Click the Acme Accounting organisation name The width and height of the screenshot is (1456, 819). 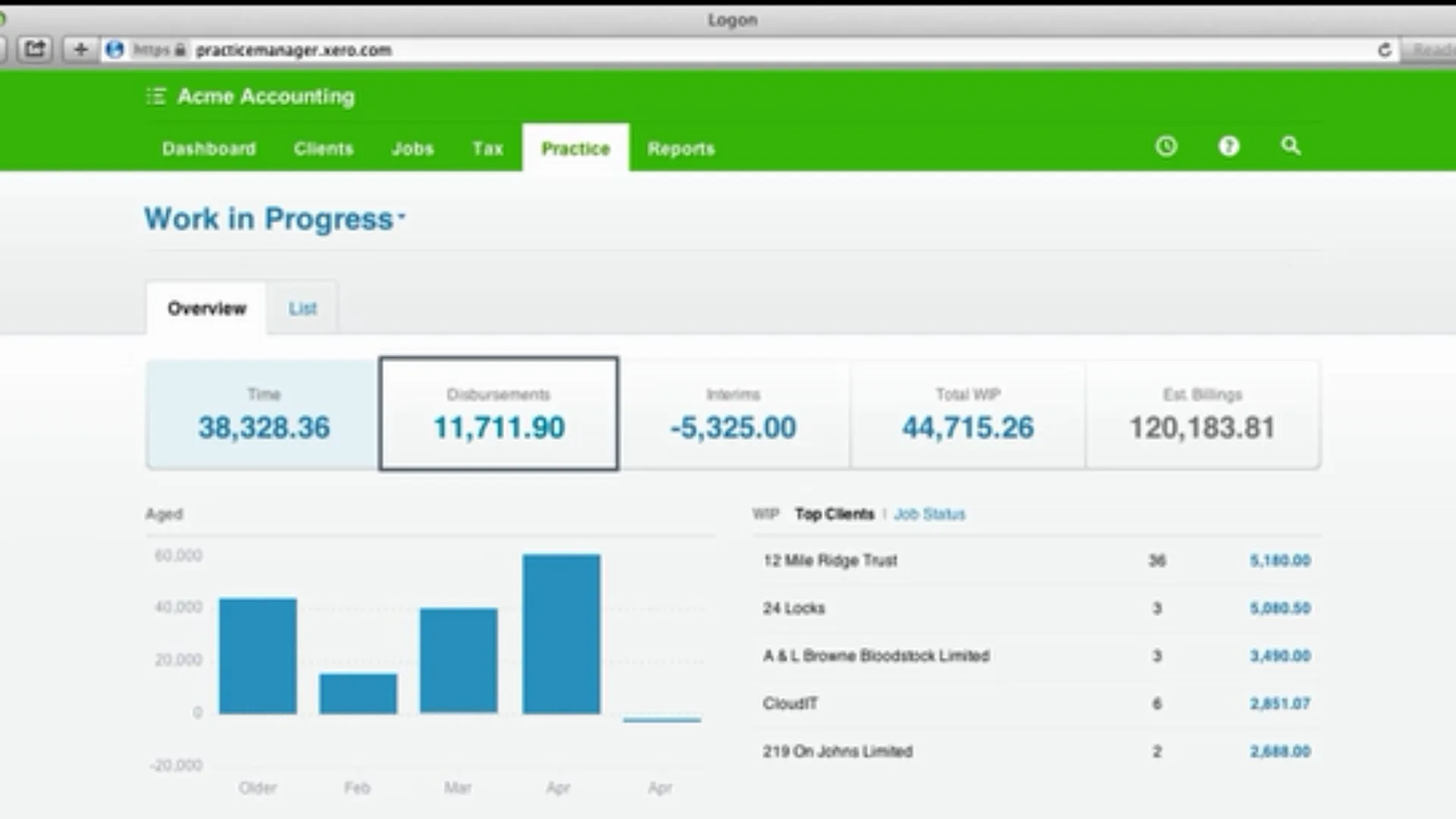(266, 96)
